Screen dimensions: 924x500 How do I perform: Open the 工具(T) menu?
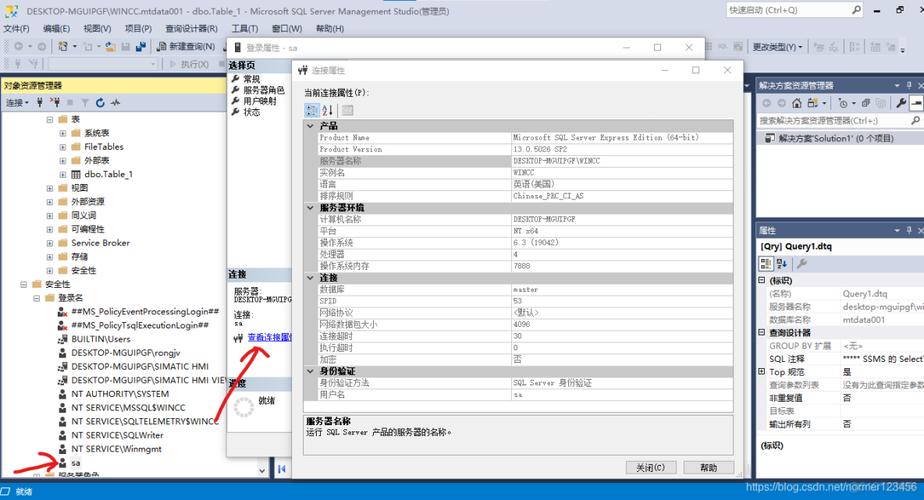245,28
